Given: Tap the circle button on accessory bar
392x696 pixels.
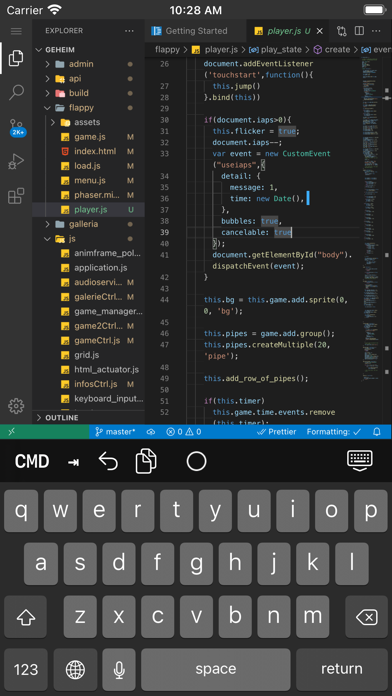Looking at the screenshot, I should 196,461.
